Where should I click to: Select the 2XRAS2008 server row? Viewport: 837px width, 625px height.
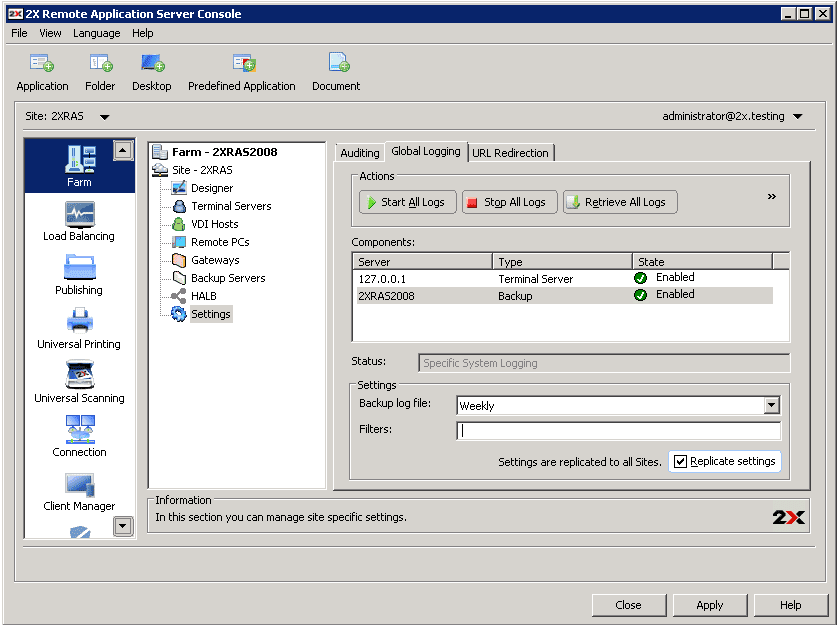[564, 296]
